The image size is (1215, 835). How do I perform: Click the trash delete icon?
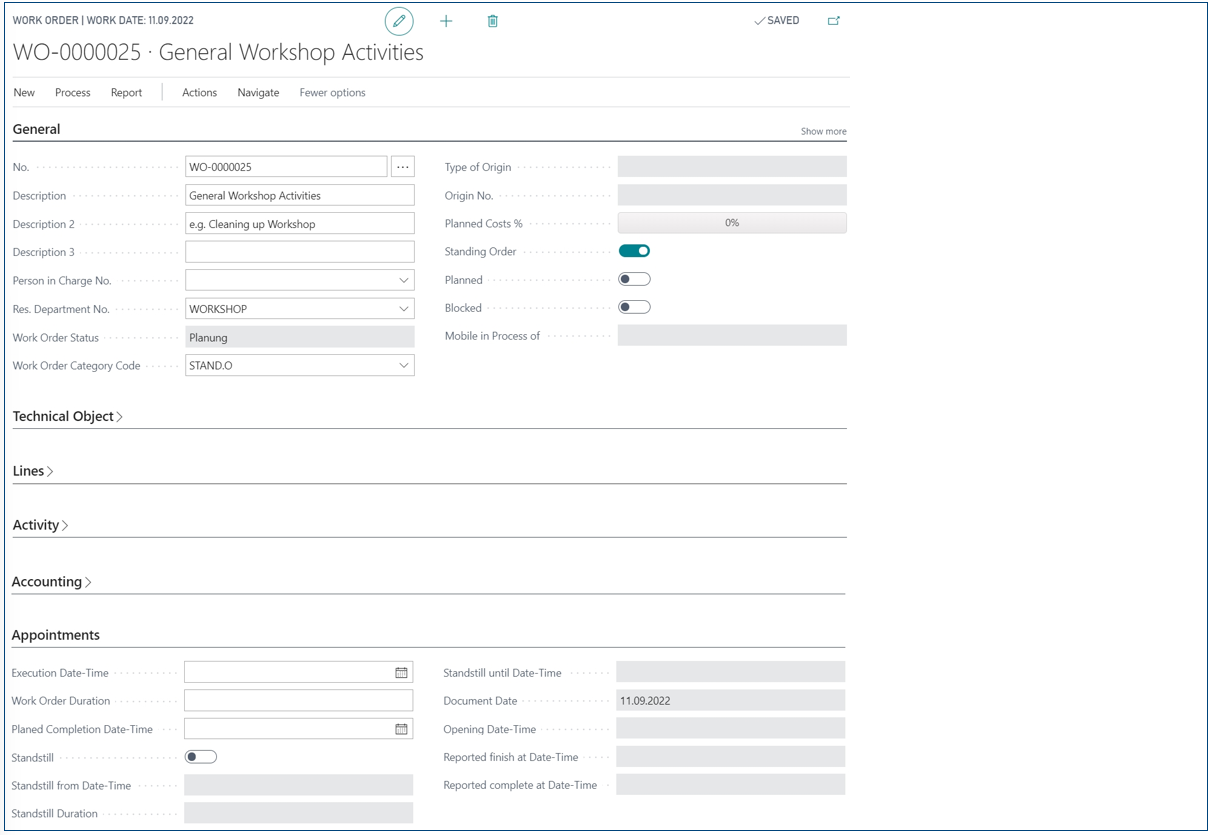tap(492, 21)
